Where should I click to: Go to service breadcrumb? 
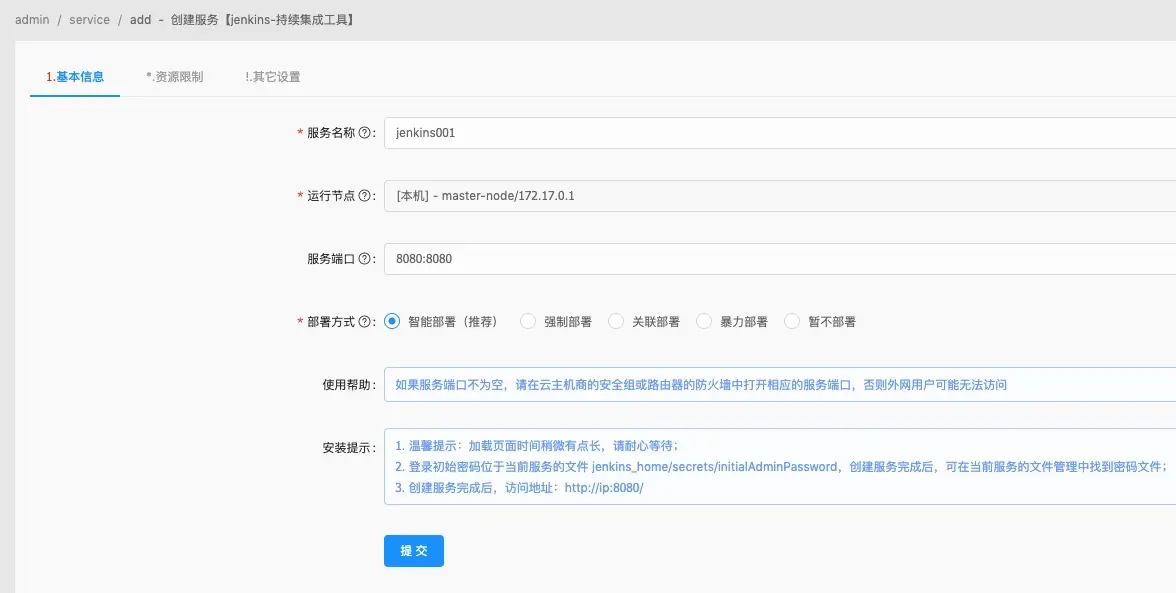tap(89, 19)
